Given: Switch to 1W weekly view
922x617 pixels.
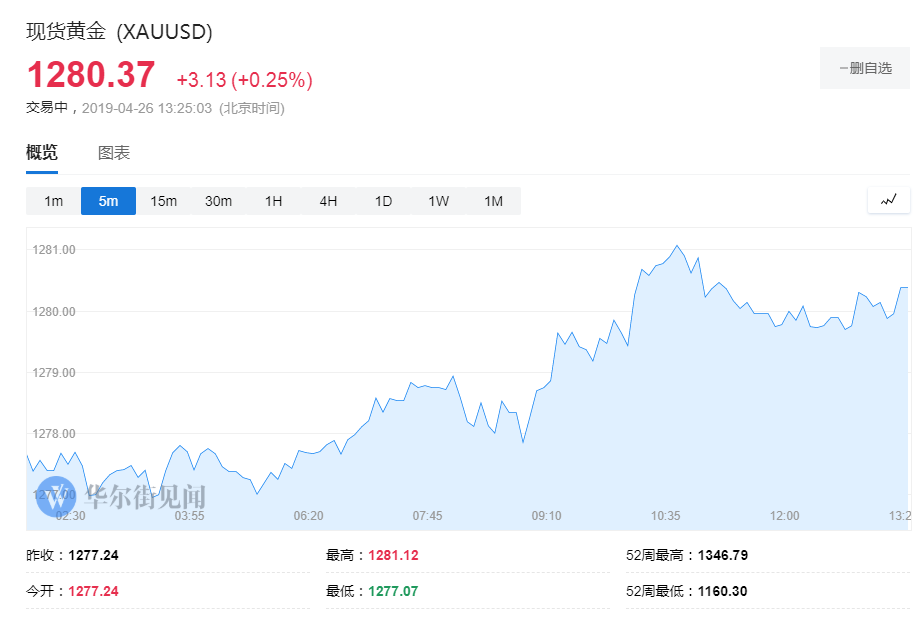Looking at the screenshot, I should point(438,201).
